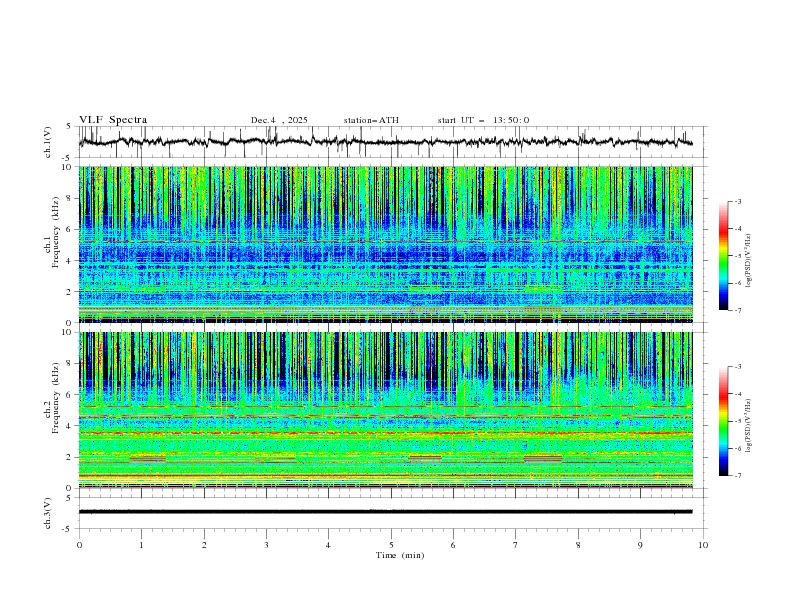Click the "station=ATH" label
Viewport: 792px width, 612px height.
click(x=371, y=120)
